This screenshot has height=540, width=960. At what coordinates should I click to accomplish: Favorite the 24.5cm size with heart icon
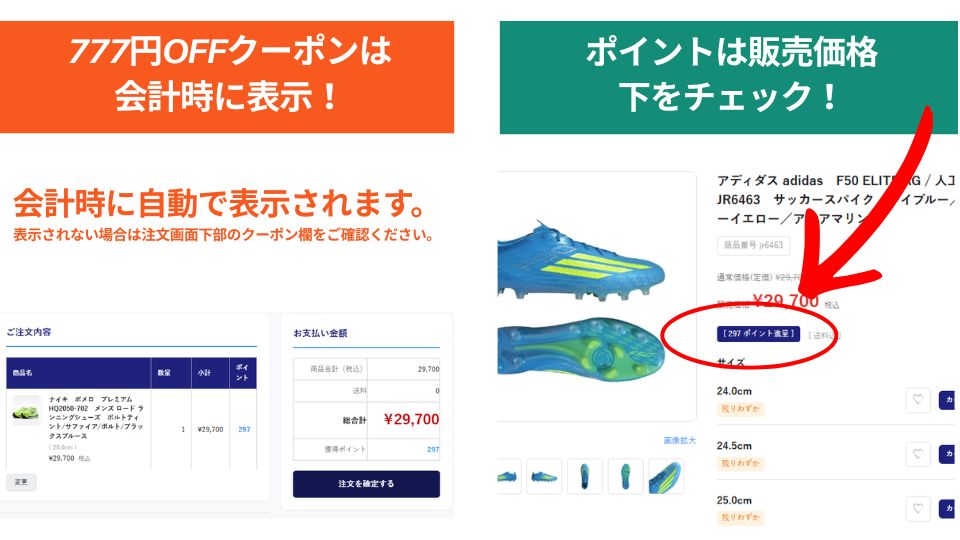(x=917, y=454)
